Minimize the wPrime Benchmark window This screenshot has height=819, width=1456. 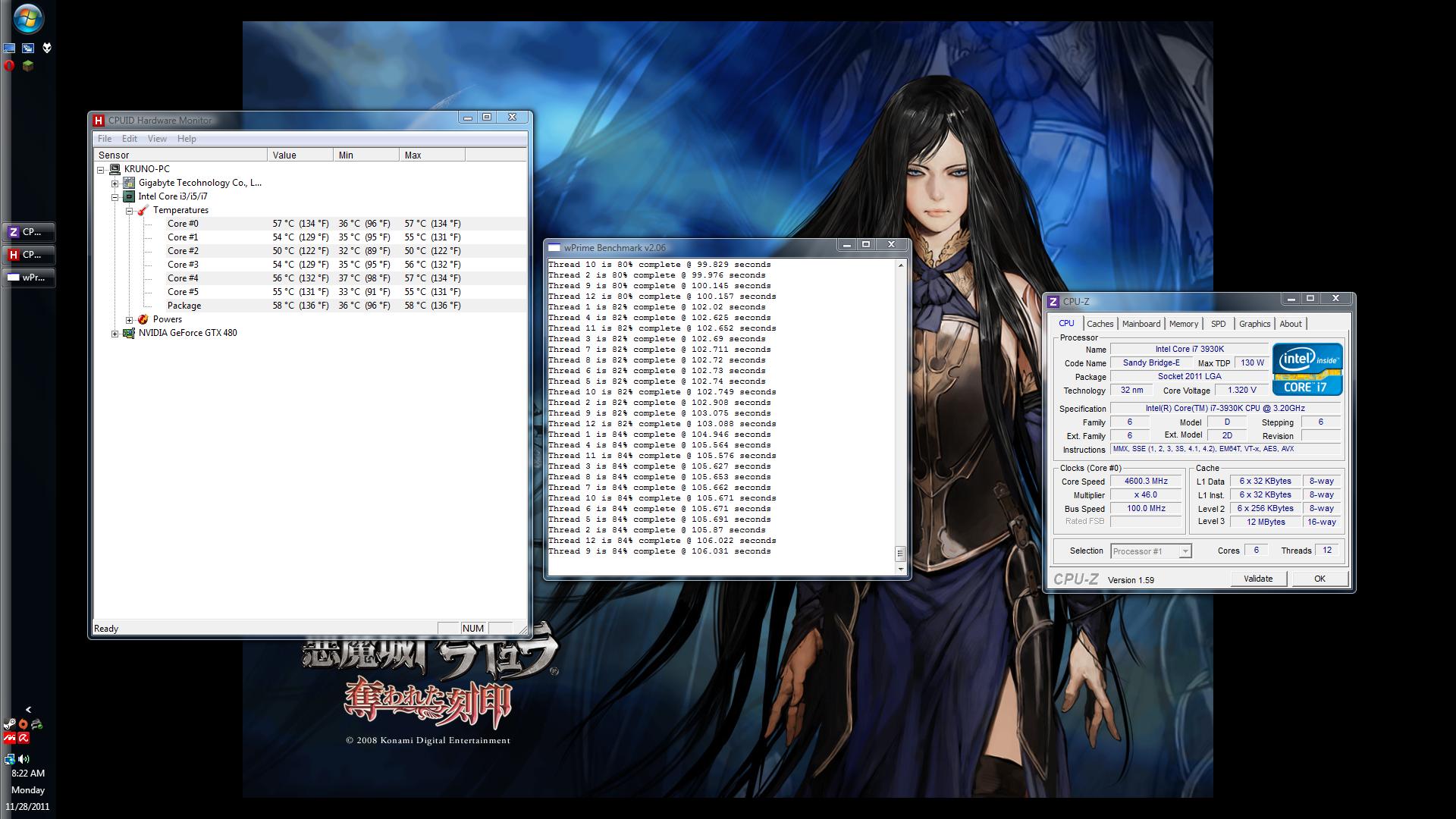point(846,245)
